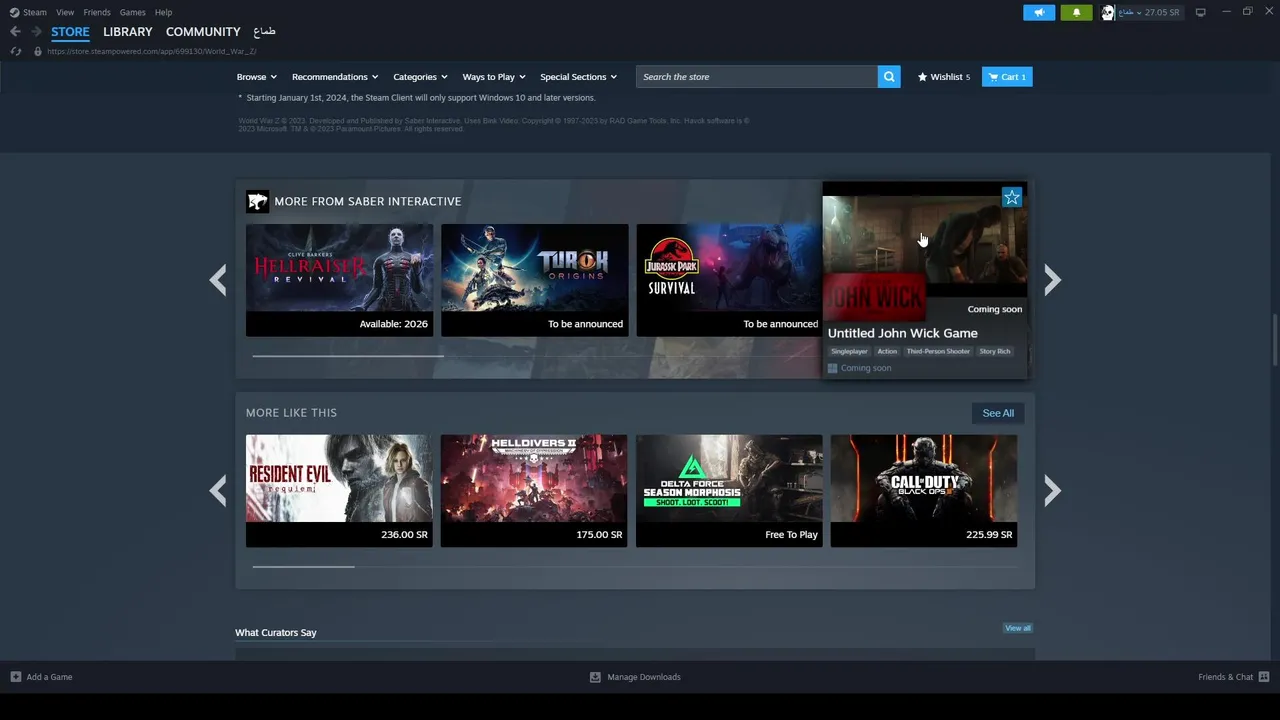Screen dimensions: 1280x720
Task: Click the page vertical scrollbar thumb
Action: coord(1274,340)
